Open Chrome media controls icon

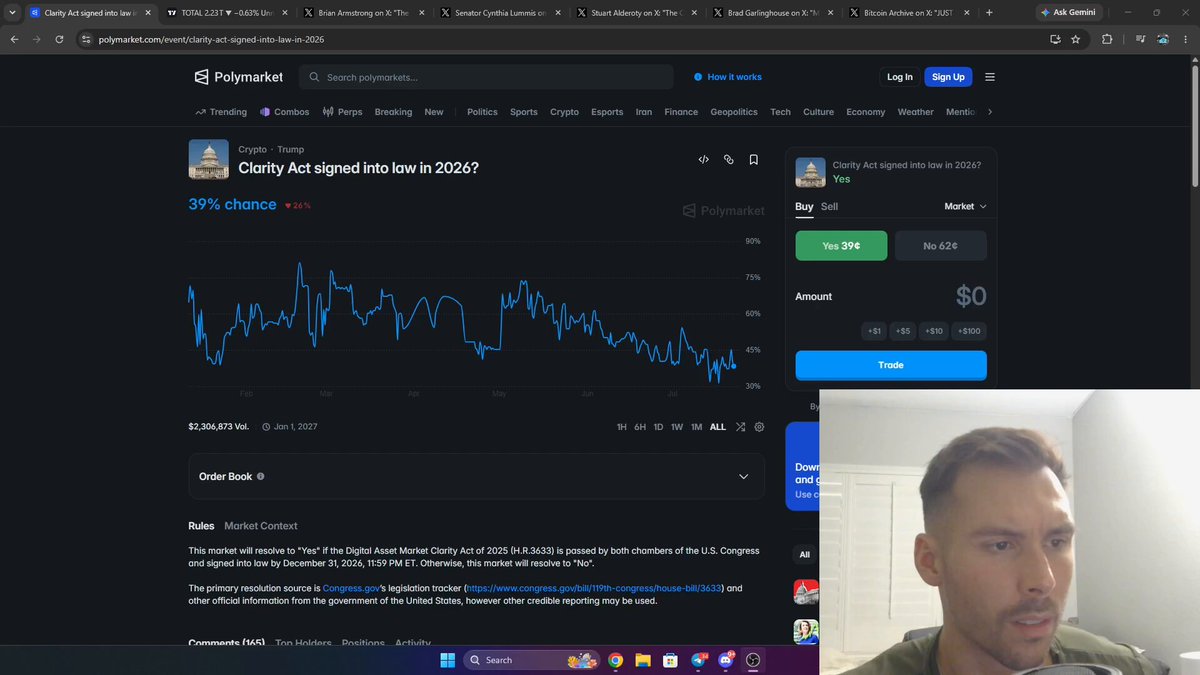[x=1141, y=39]
